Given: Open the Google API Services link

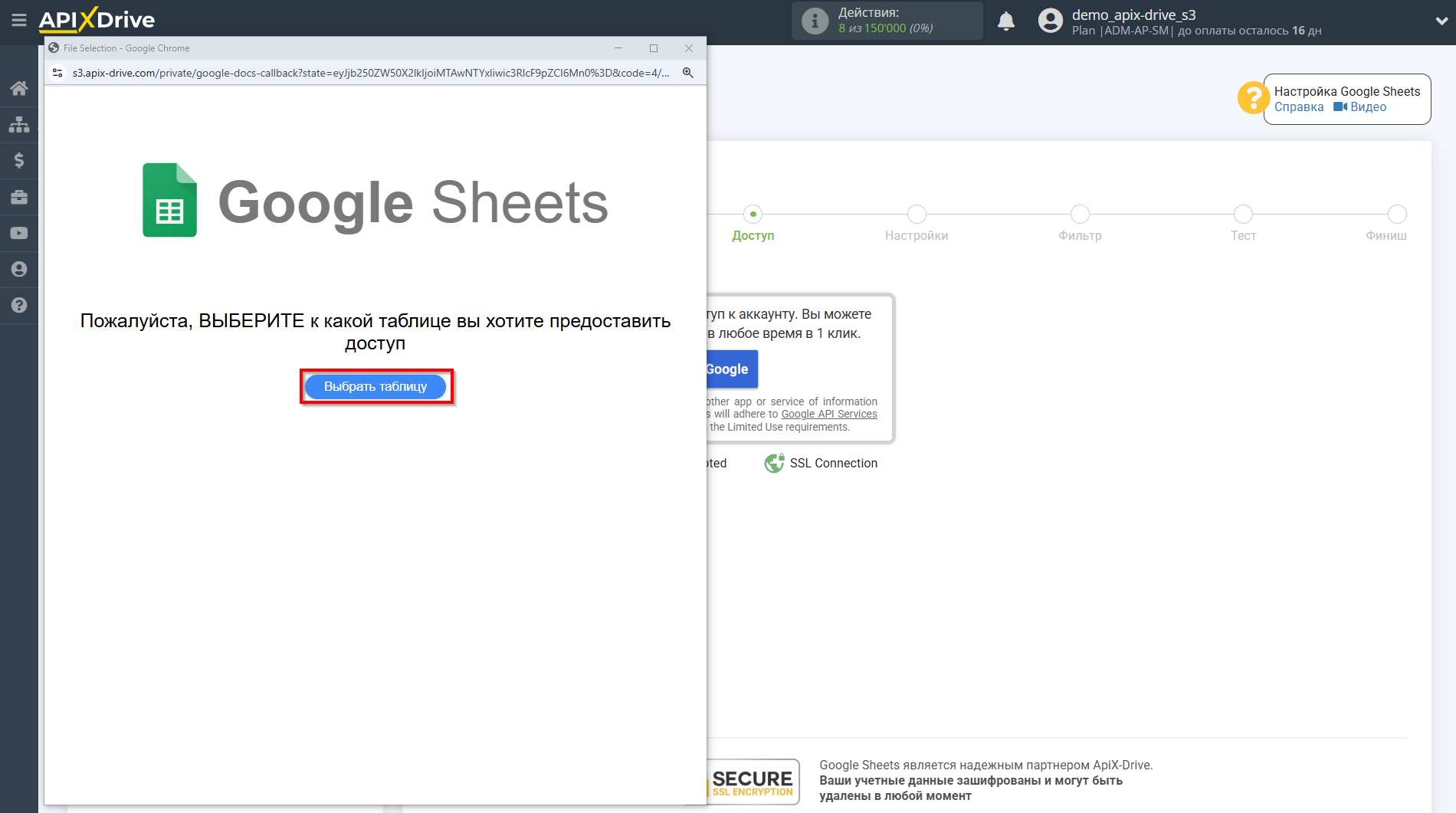Looking at the screenshot, I should [828, 415].
